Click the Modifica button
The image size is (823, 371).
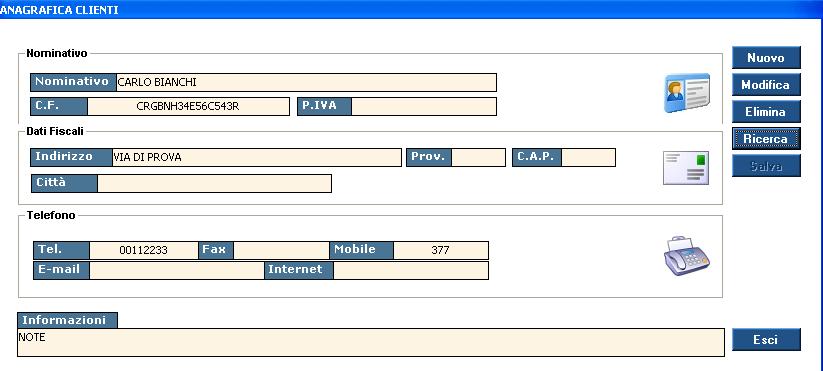point(766,85)
